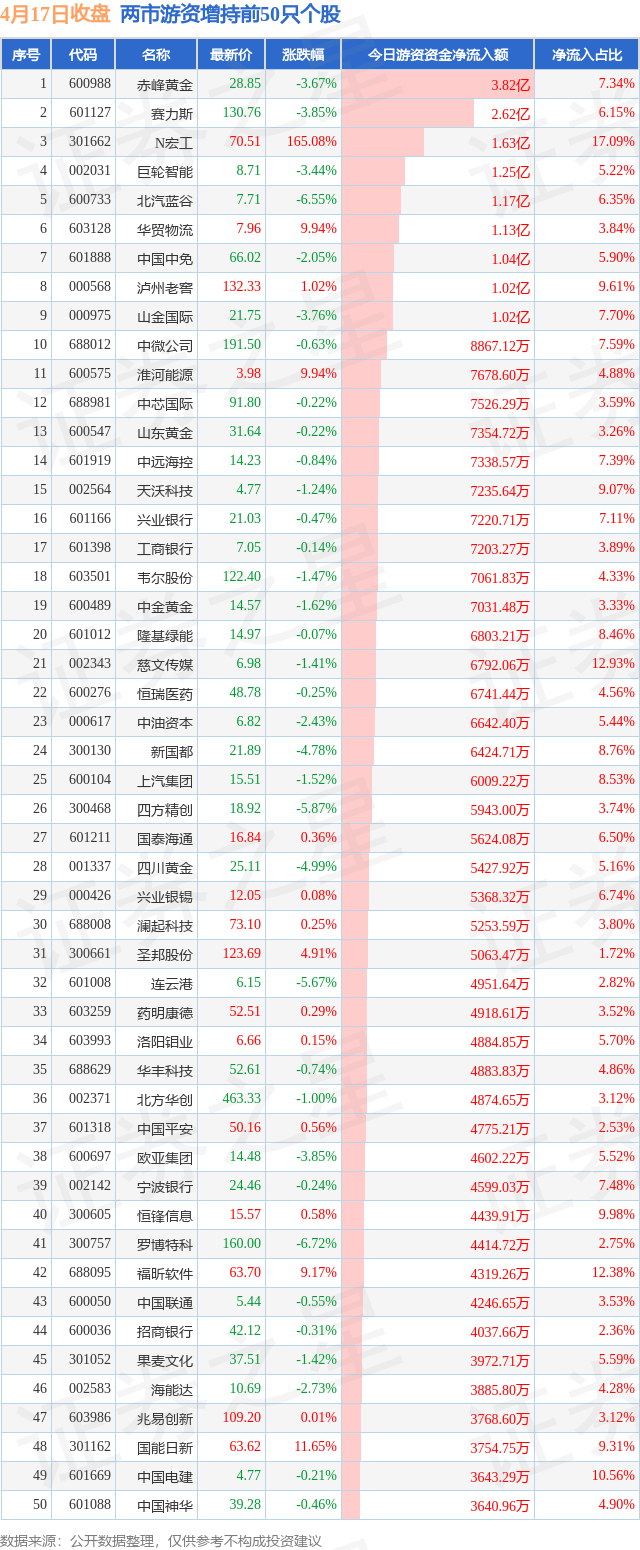Click stock name 中国联通
640x1550 pixels.
point(165,1303)
